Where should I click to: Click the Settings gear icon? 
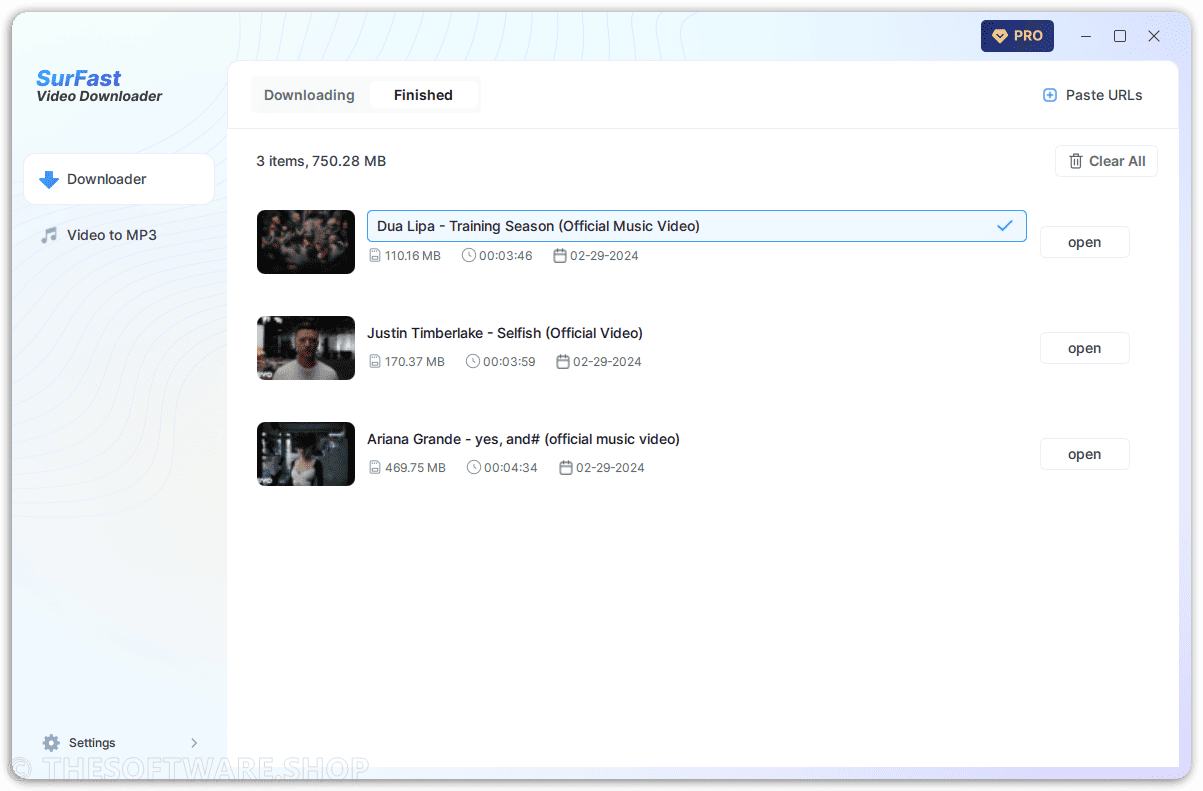click(51, 743)
